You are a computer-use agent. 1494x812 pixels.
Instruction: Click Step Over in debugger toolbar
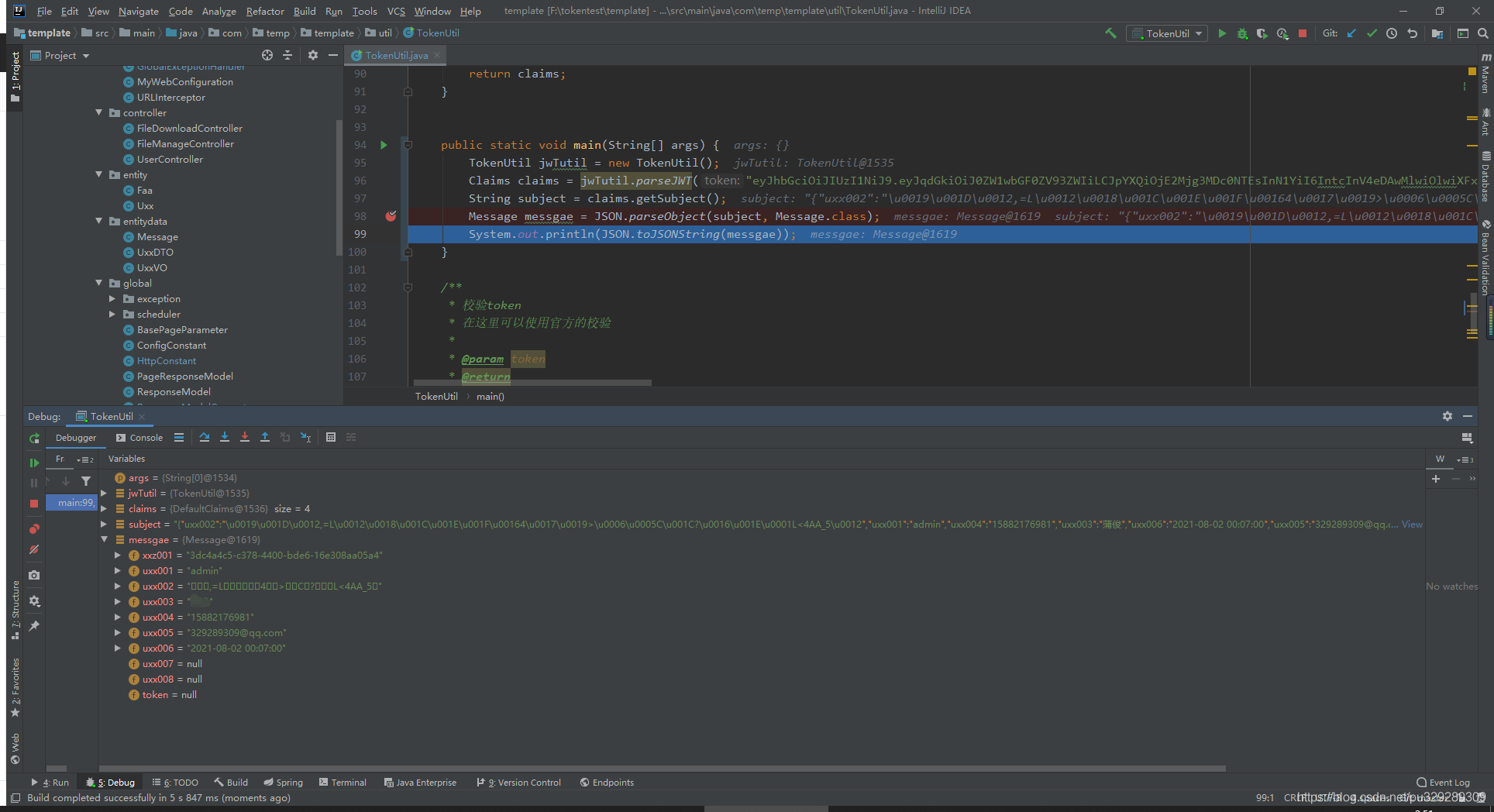point(205,438)
